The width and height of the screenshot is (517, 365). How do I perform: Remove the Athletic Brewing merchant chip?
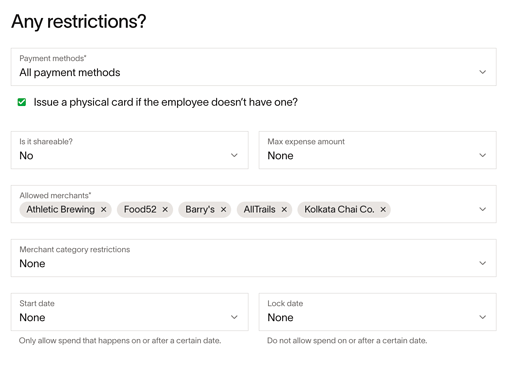pyautogui.click(x=104, y=210)
